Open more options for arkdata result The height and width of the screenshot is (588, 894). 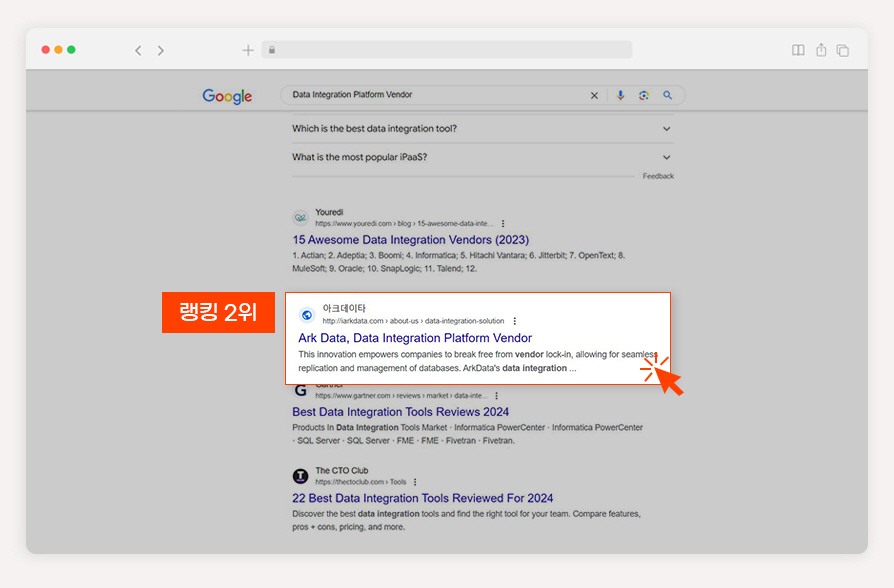514,321
